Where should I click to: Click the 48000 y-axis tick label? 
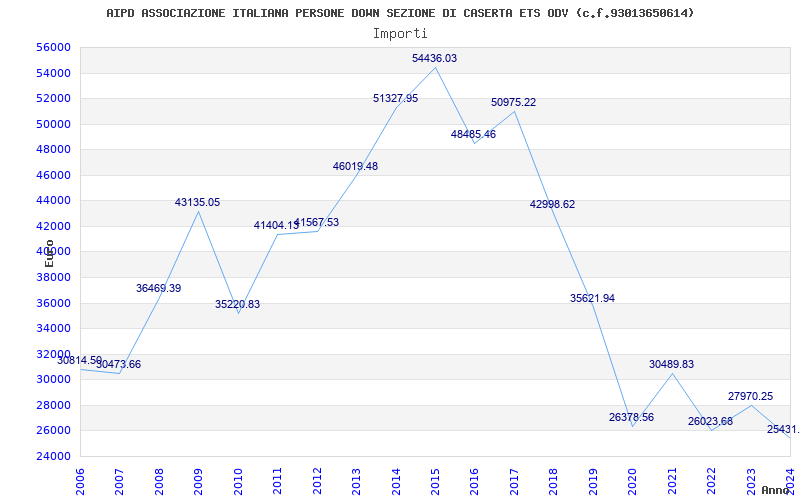pos(53,149)
